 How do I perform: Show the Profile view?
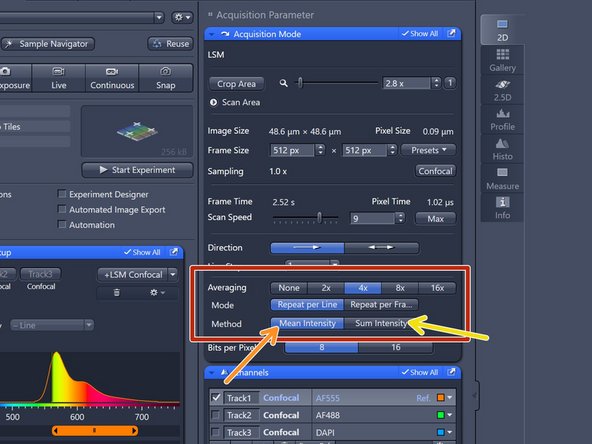coord(502,119)
